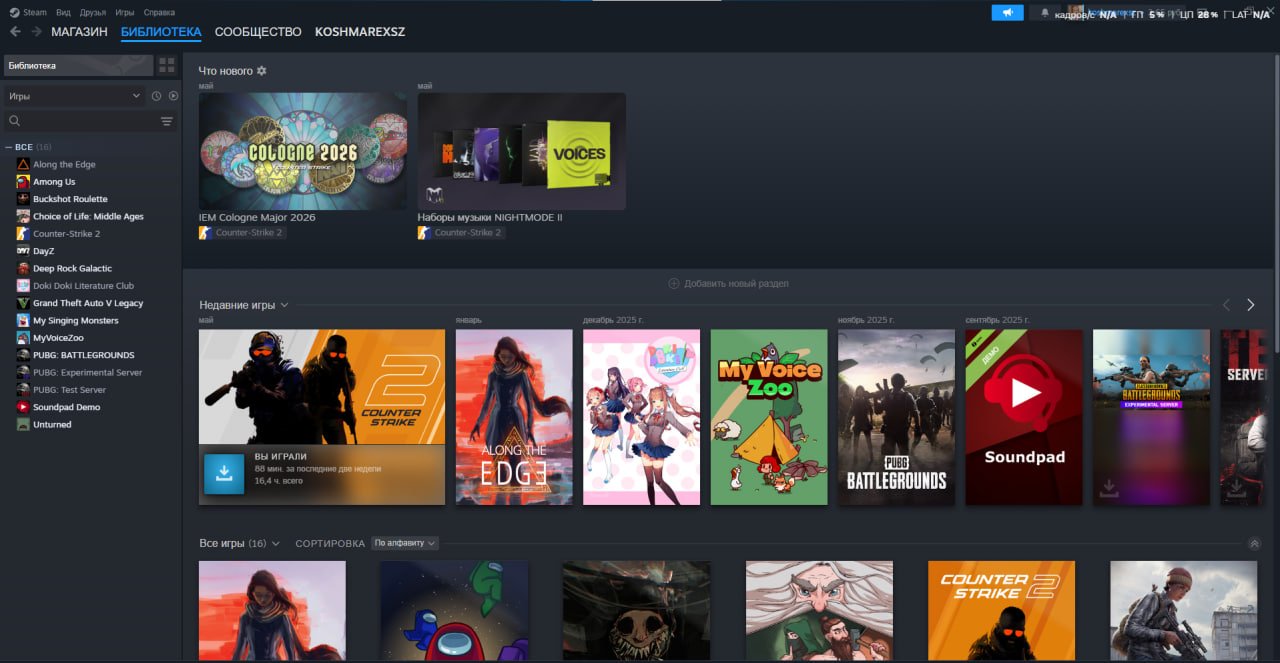
Task: Switch to the БИБЛИОТЕКА tab
Action: point(161,32)
